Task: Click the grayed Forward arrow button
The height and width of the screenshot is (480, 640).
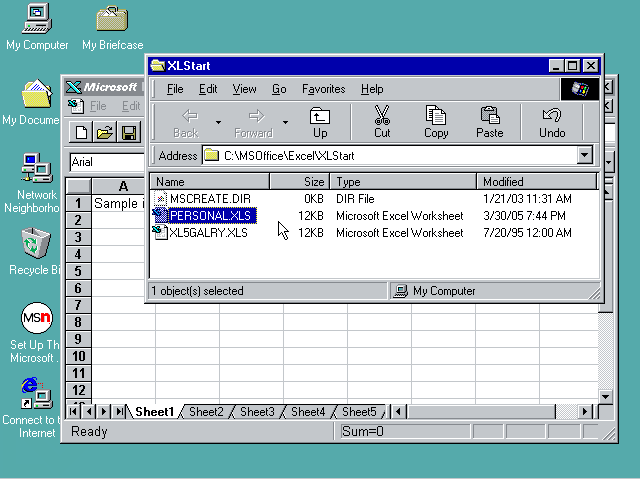Action: 254,122
